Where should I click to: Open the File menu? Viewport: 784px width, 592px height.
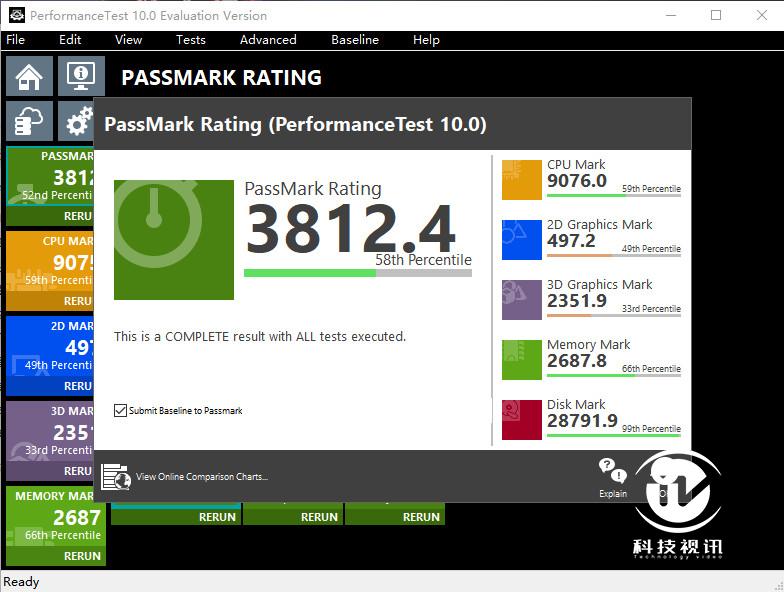point(16,40)
